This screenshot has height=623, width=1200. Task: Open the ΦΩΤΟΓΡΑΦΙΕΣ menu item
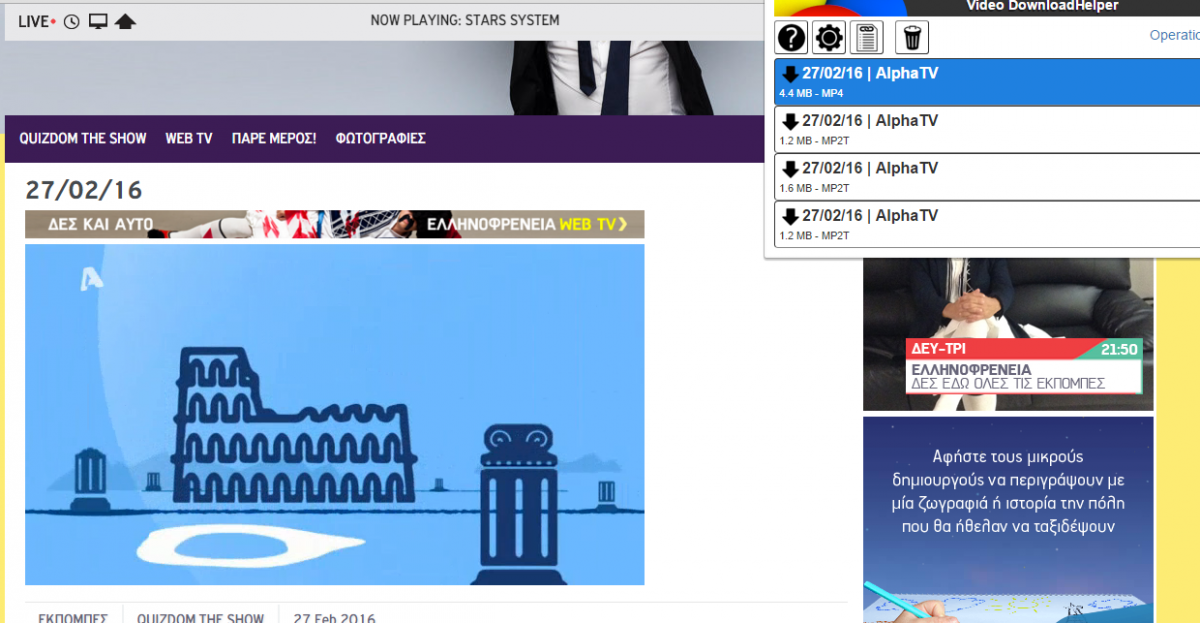pyautogui.click(x=381, y=139)
